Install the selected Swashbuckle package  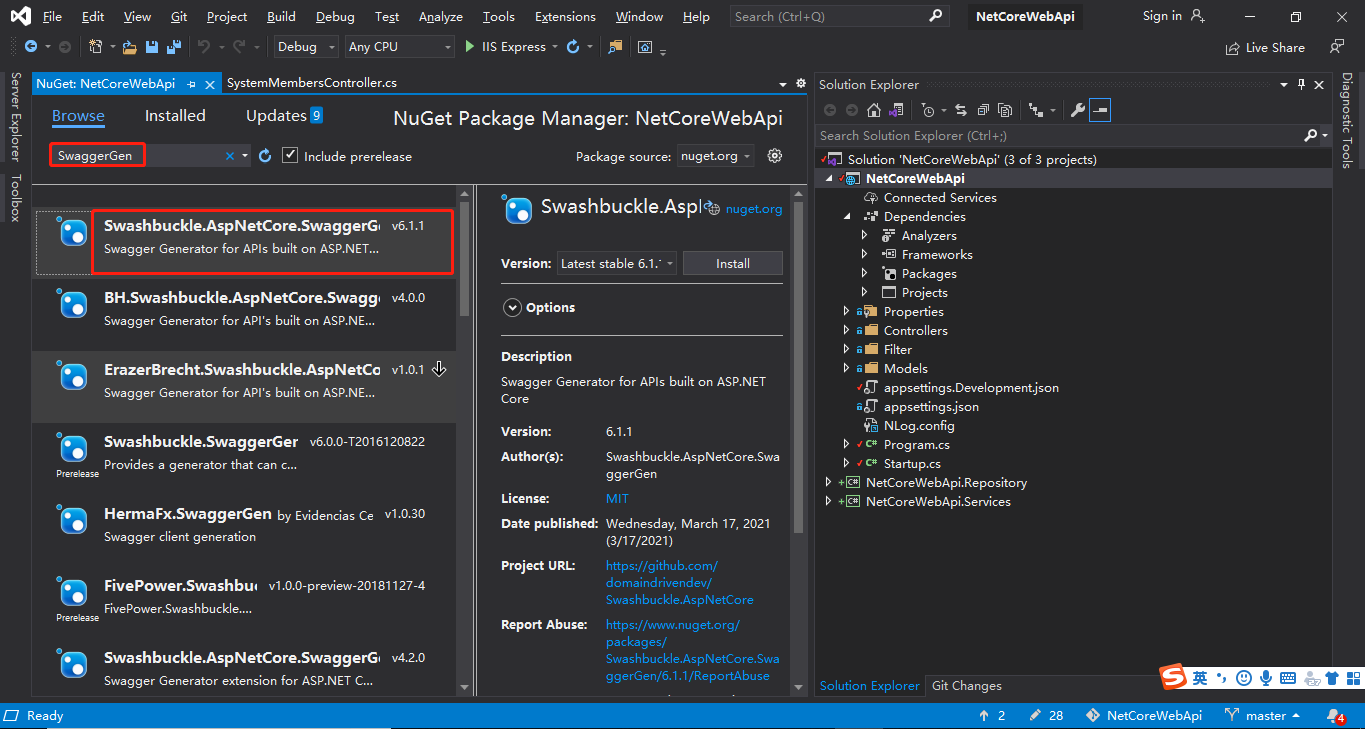tap(733, 264)
